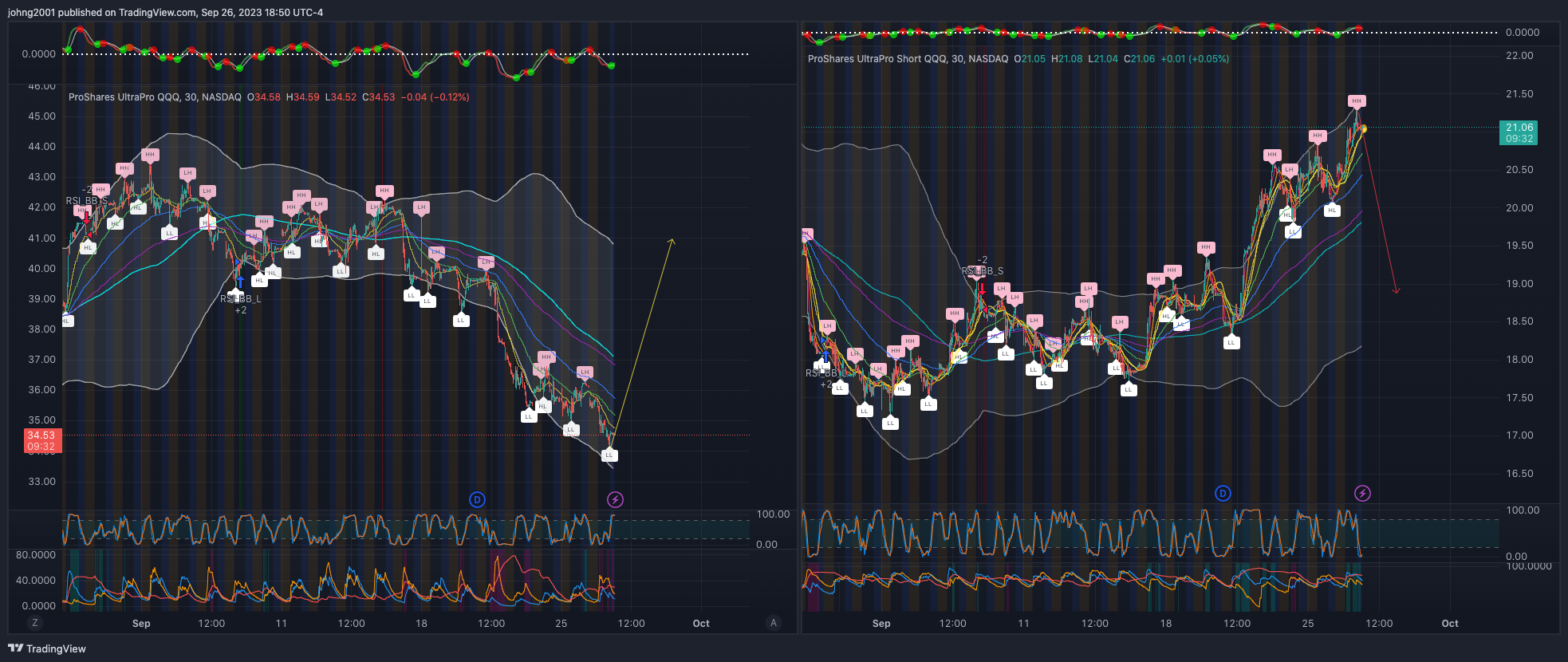Click the 40.00 price axis label
Screen dimensions: 1568x662
(42, 269)
